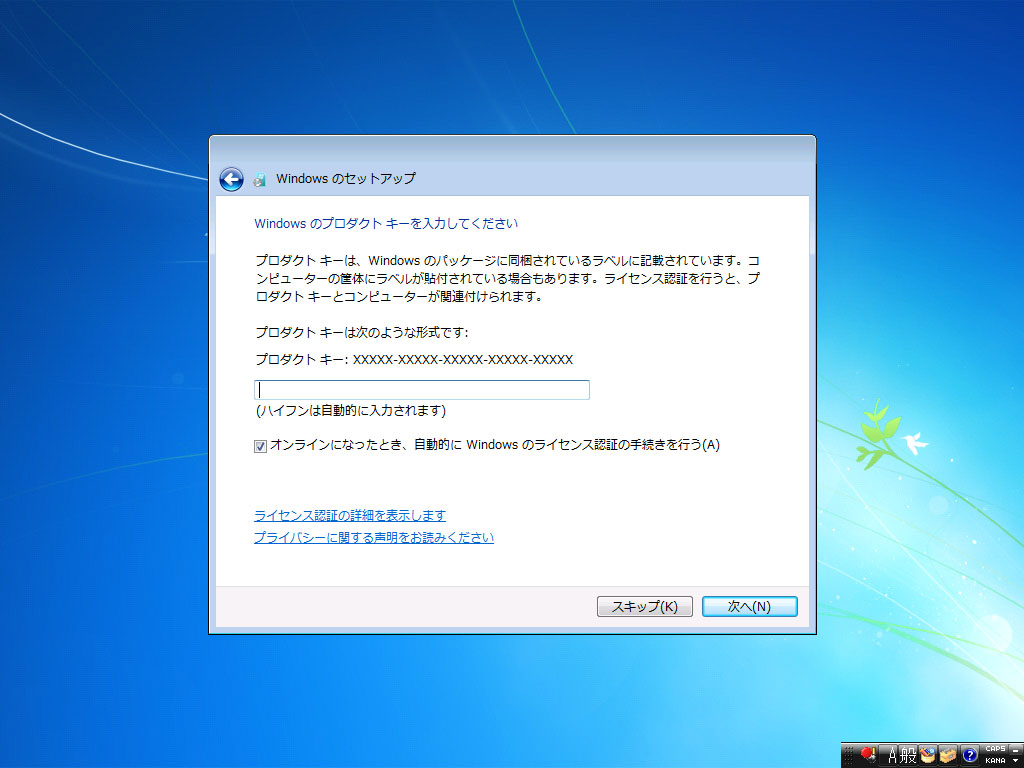
Task: Select the 'A' input mode icon
Action: click(x=893, y=755)
